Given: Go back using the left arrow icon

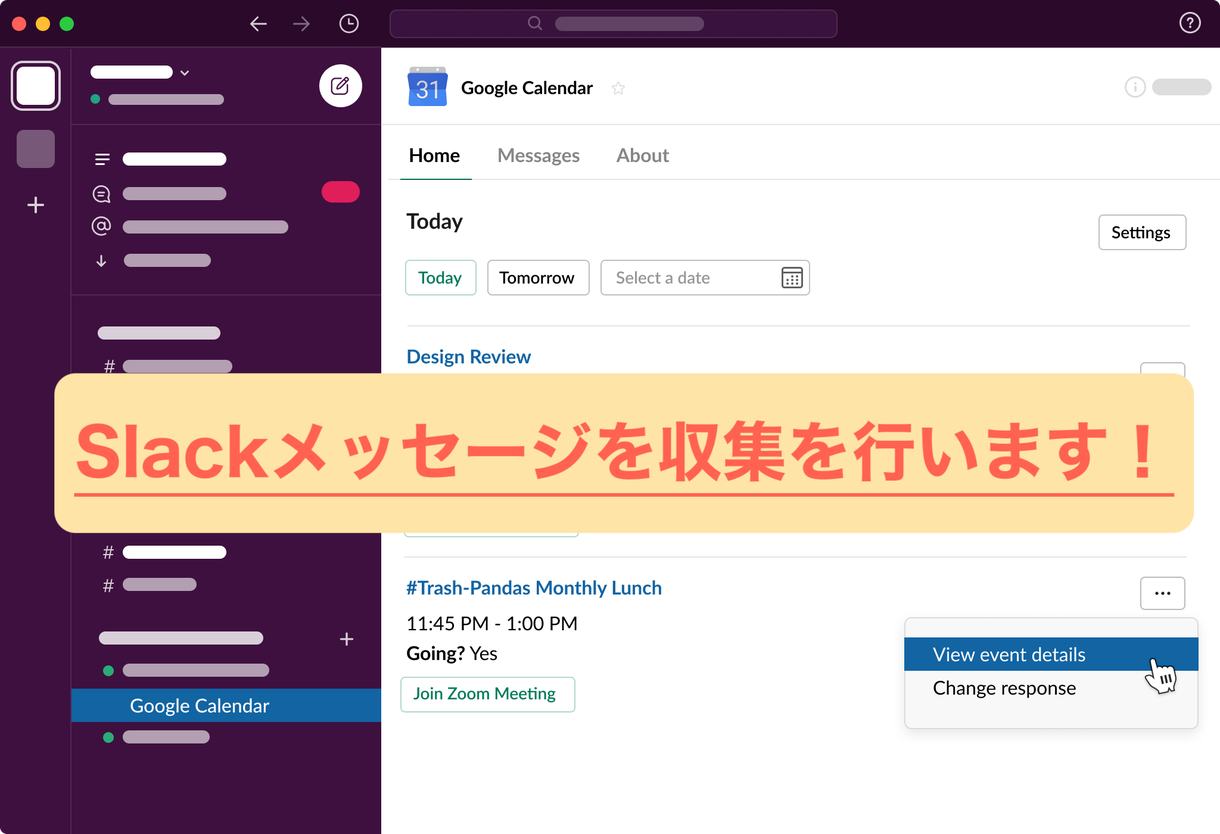Looking at the screenshot, I should pos(258,23).
